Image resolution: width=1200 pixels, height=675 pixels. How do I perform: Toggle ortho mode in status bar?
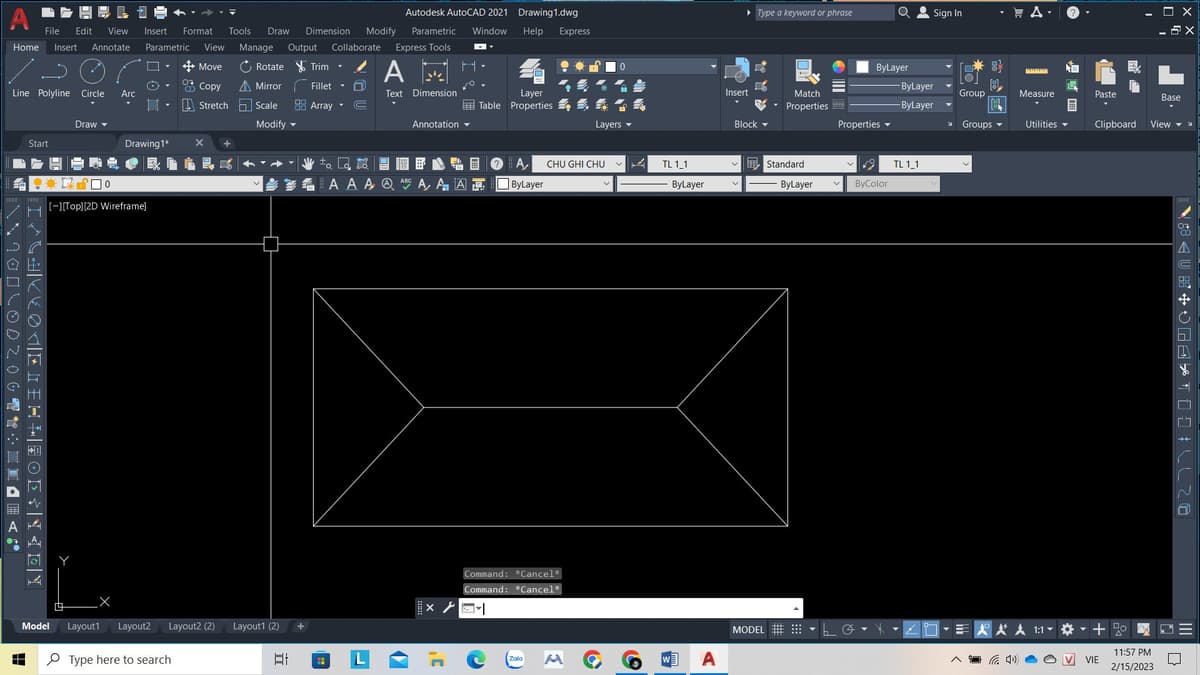click(831, 630)
